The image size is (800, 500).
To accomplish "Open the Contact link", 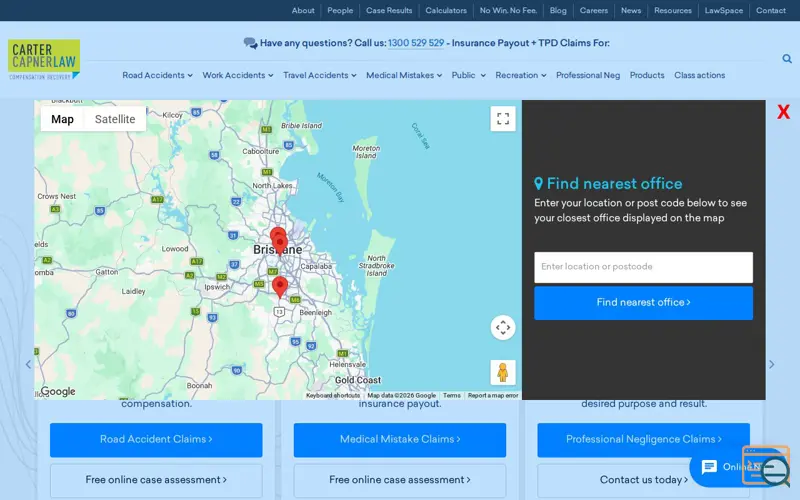I will click(770, 10).
